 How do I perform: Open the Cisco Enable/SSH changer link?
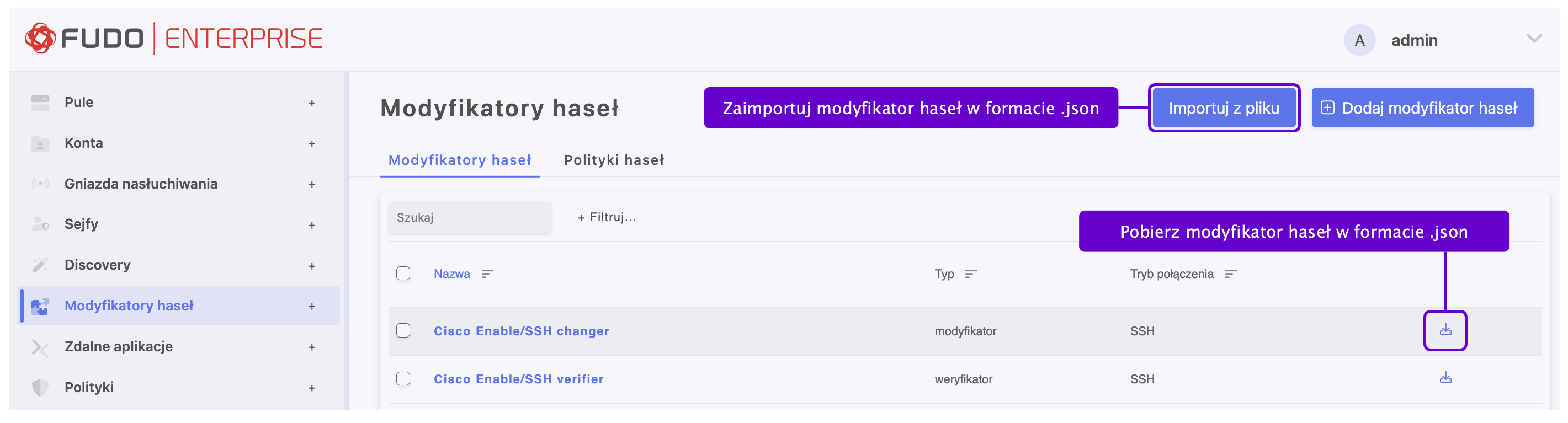click(x=521, y=331)
